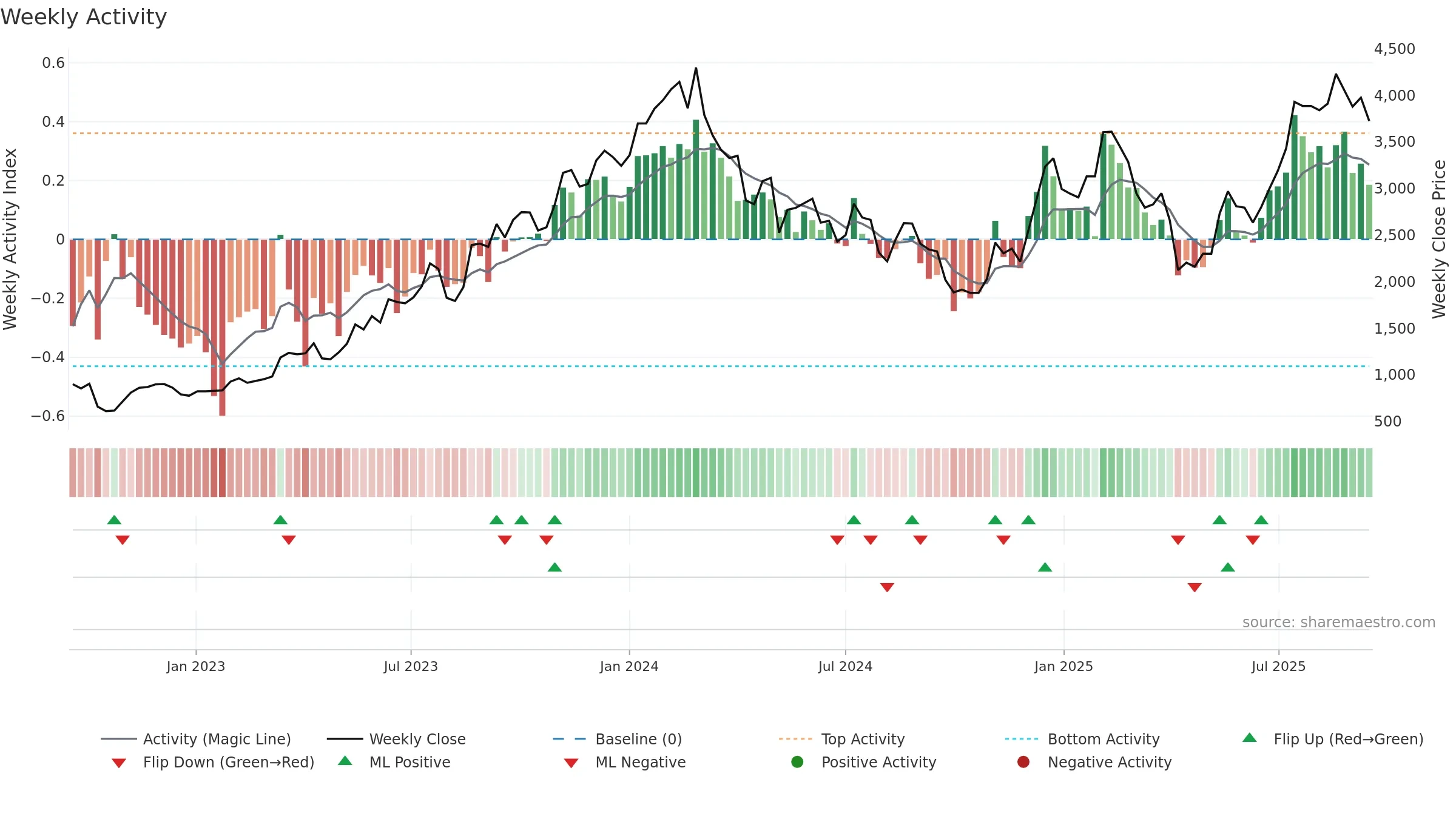Click the '4,000' right axis tick label
This screenshot has width=1456, height=819.
tap(1395, 95)
